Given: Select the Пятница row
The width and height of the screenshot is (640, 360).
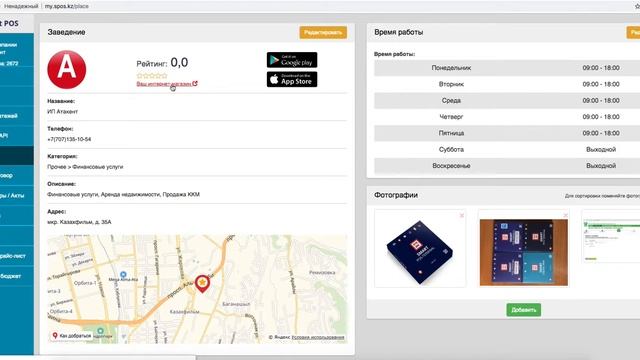Looking at the screenshot, I should tap(507, 133).
